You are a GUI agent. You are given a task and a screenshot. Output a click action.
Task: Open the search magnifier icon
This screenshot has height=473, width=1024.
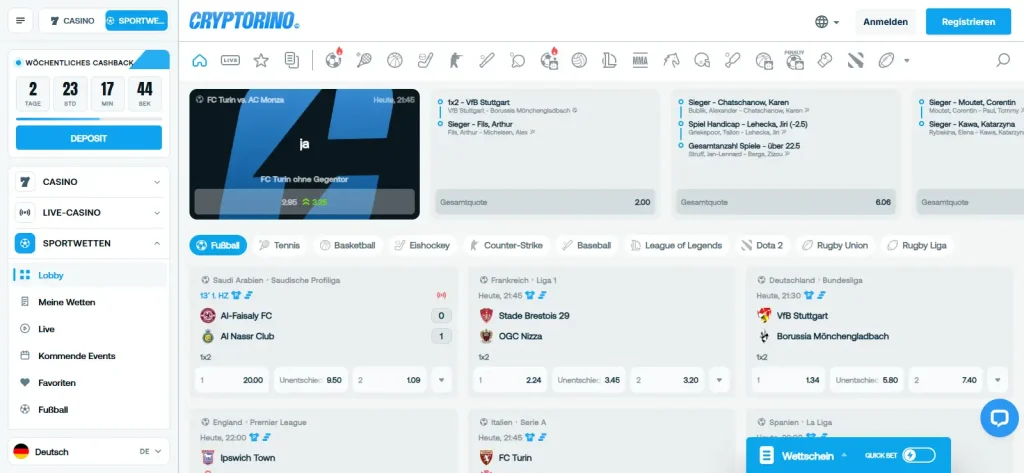coord(1002,60)
